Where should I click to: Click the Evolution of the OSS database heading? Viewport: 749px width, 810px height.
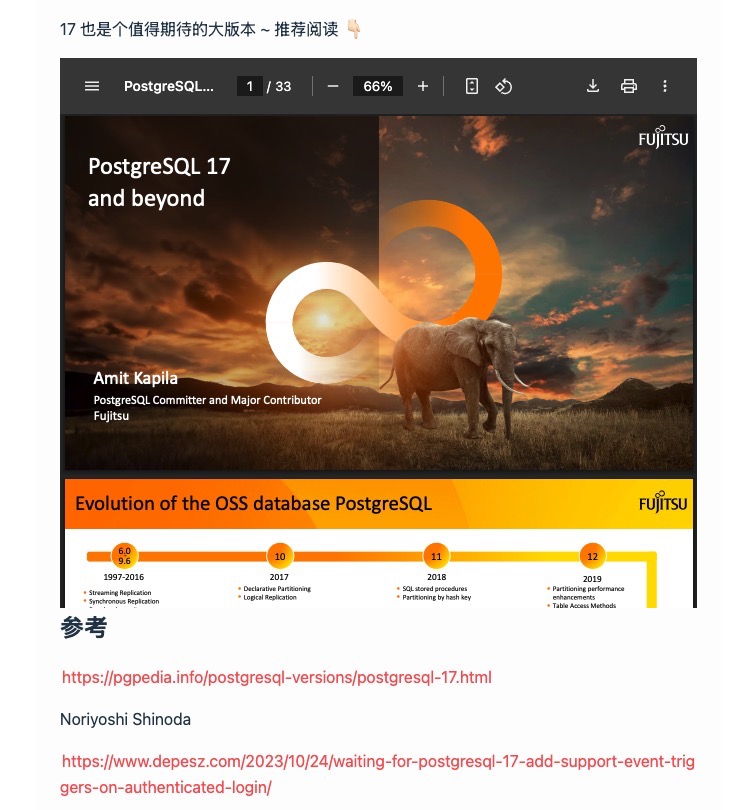click(x=253, y=503)
